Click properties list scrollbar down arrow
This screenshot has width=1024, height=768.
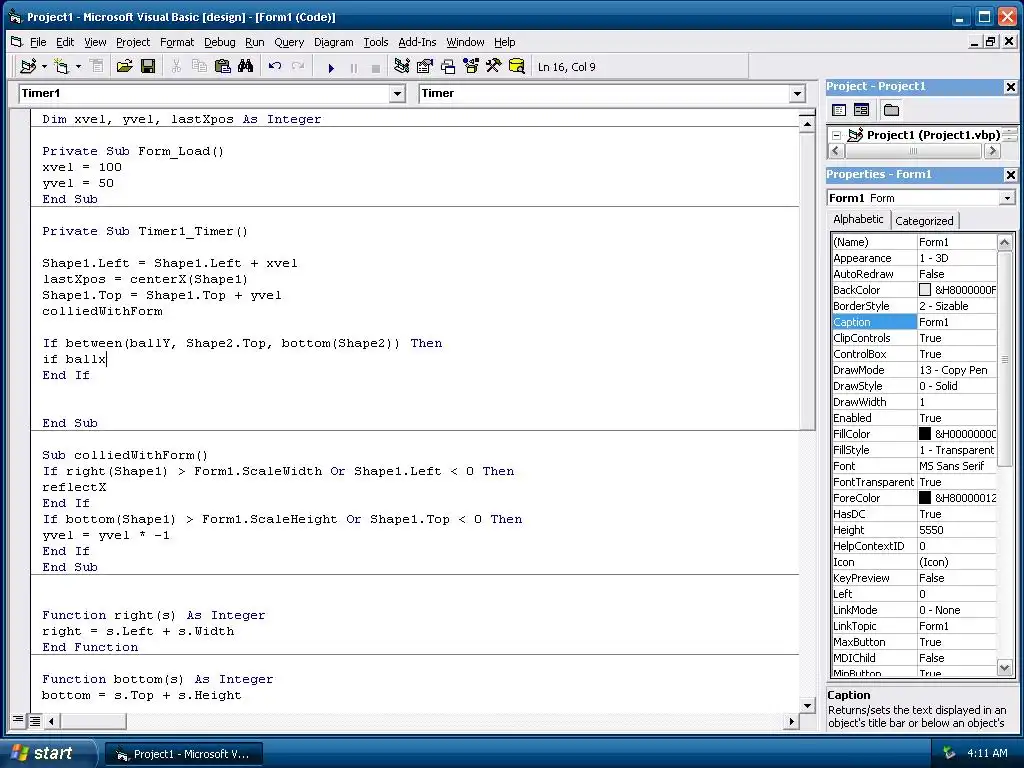pyautogui.click(x=1004, y=667)
